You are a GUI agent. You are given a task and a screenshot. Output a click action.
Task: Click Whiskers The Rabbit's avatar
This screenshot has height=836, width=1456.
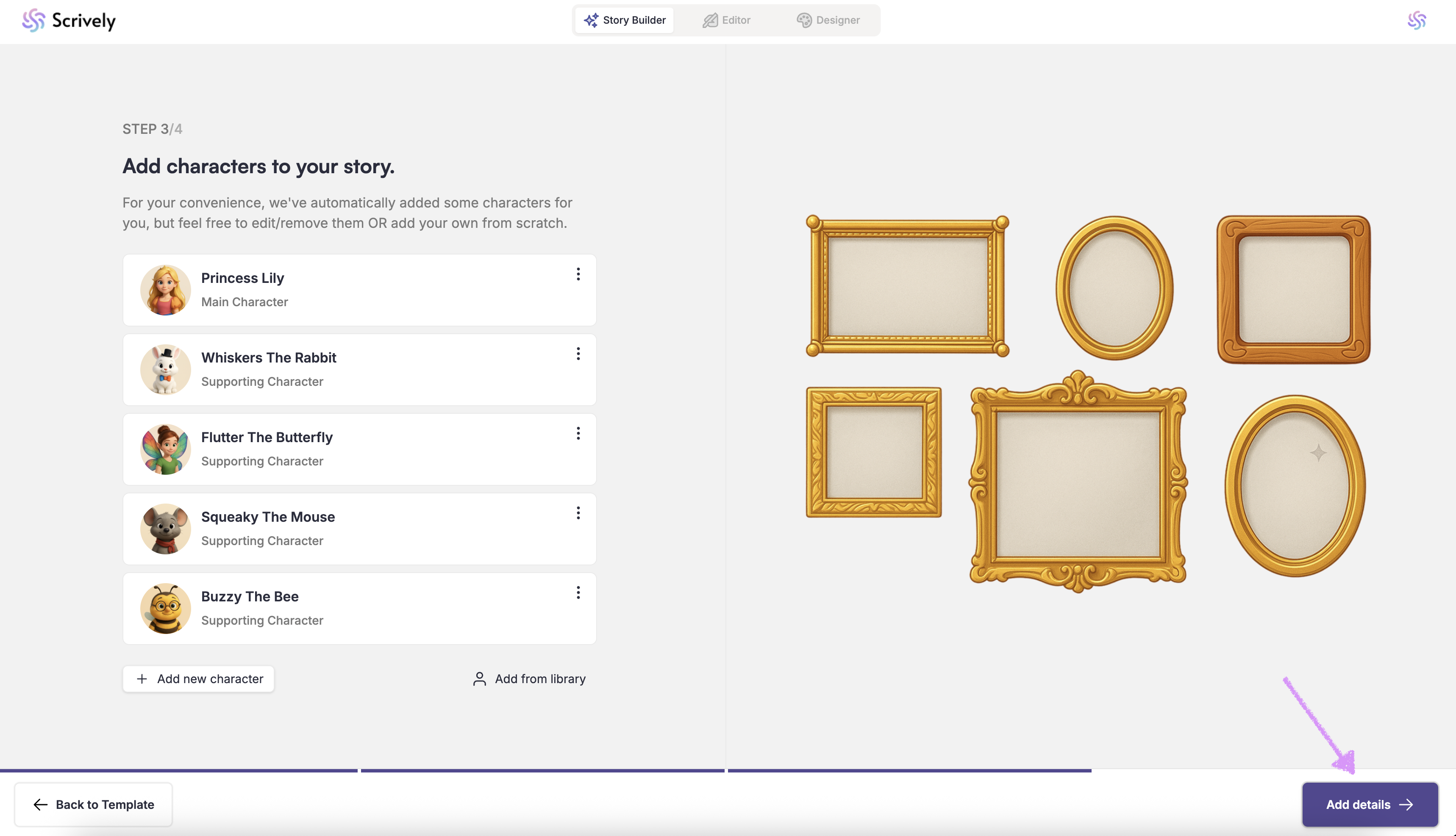click(x=165, y=369)
